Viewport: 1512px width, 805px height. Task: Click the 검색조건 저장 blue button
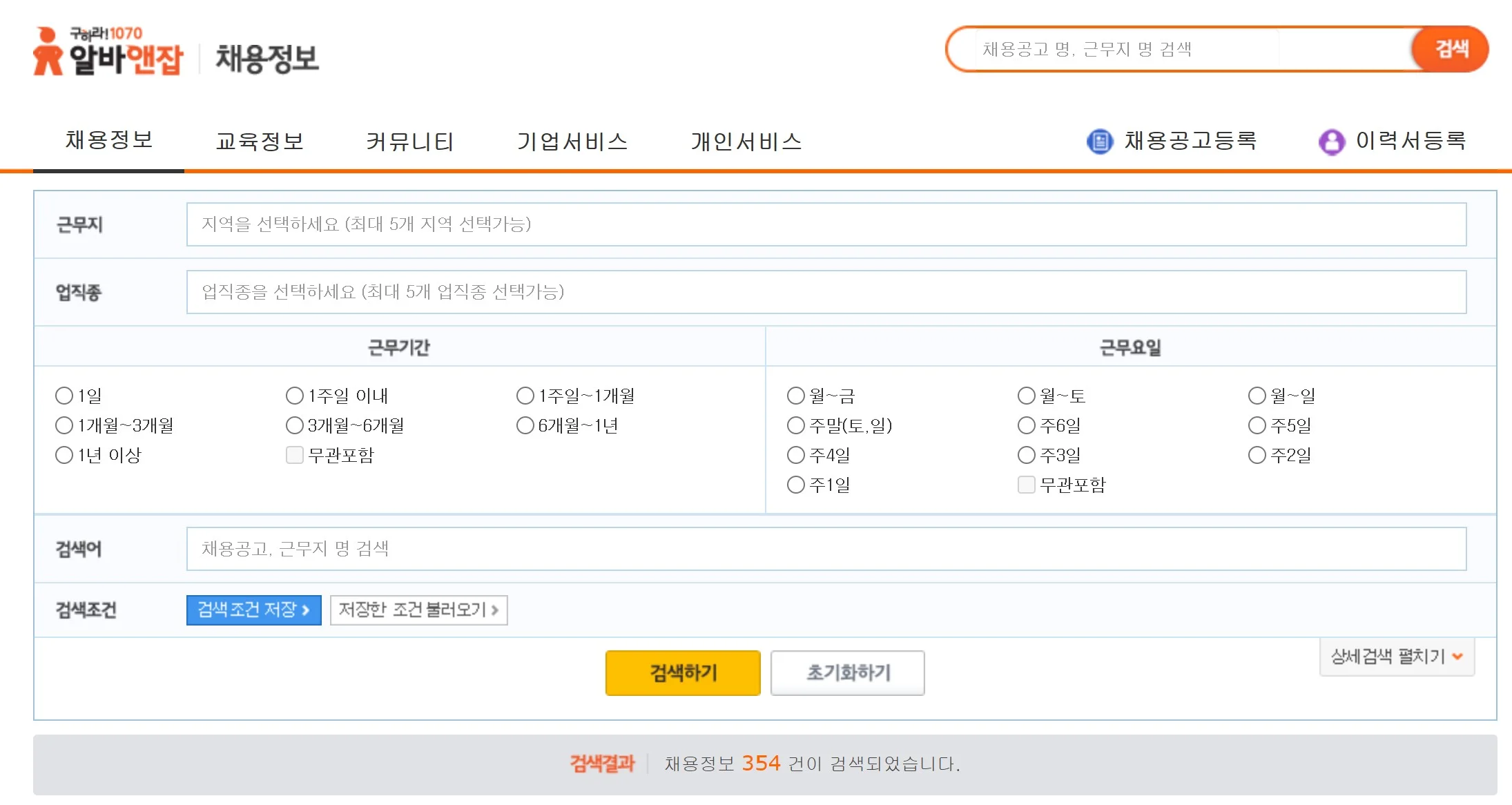(x=253, y=610)
